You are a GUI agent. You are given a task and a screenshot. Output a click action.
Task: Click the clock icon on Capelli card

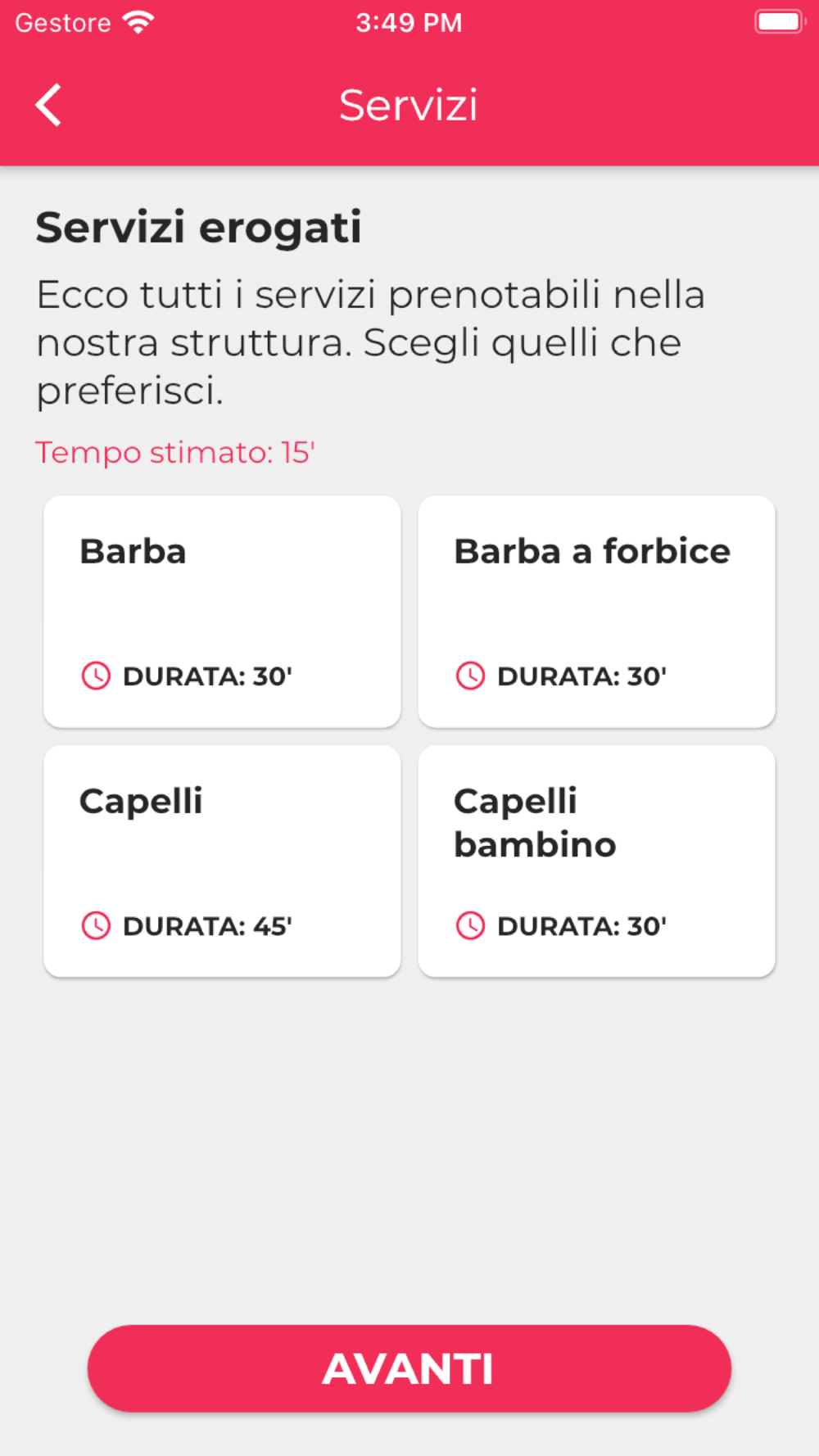(96, 925)
